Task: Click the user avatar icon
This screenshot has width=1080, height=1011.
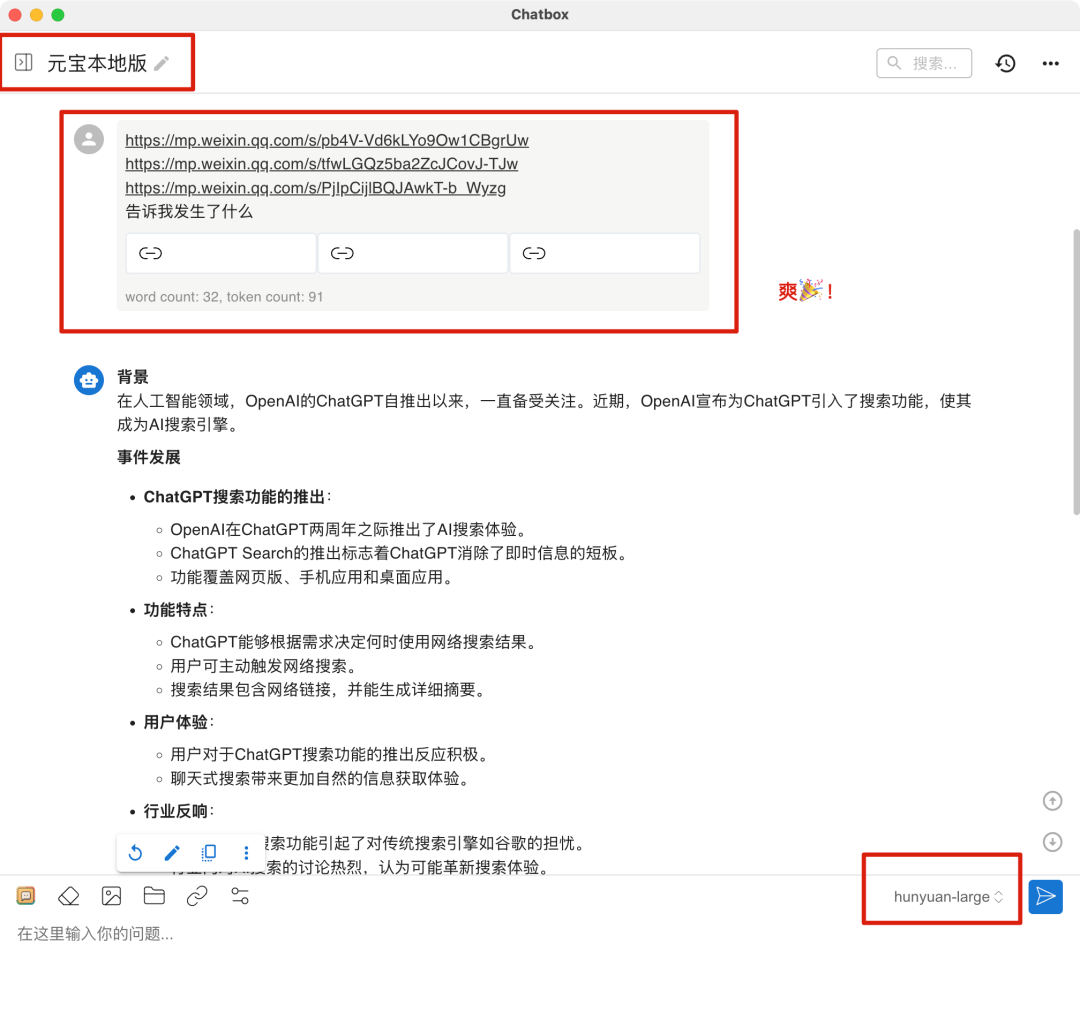Action: (89, 139)
